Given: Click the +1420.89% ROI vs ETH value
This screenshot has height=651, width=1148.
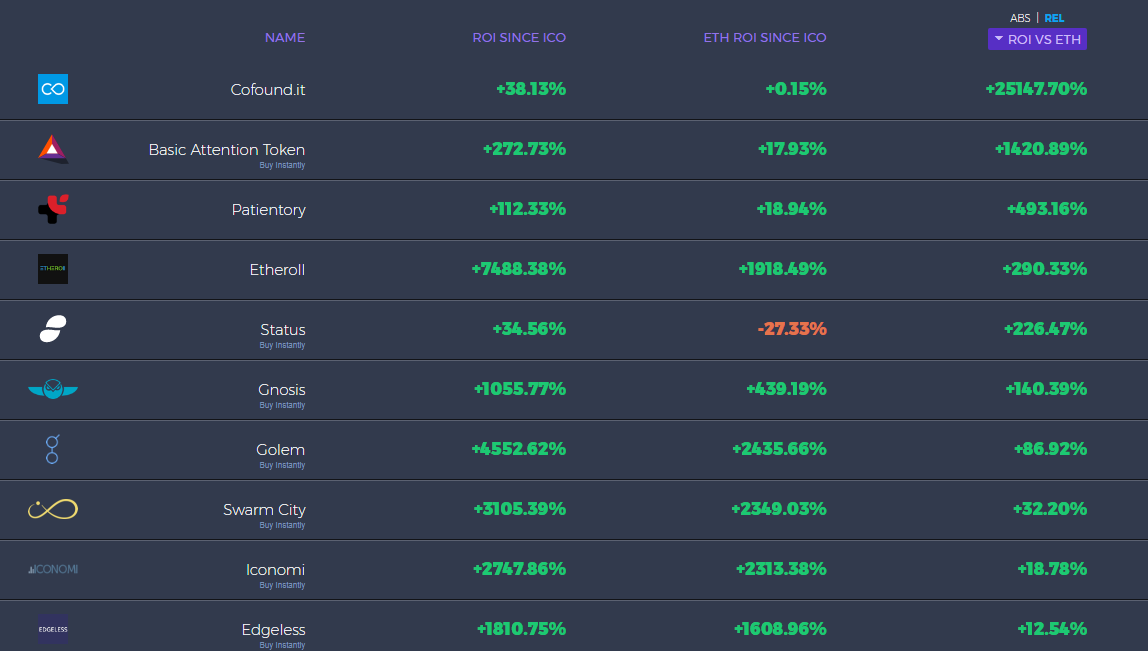Looking at the screenshot, I should 1041,149.
